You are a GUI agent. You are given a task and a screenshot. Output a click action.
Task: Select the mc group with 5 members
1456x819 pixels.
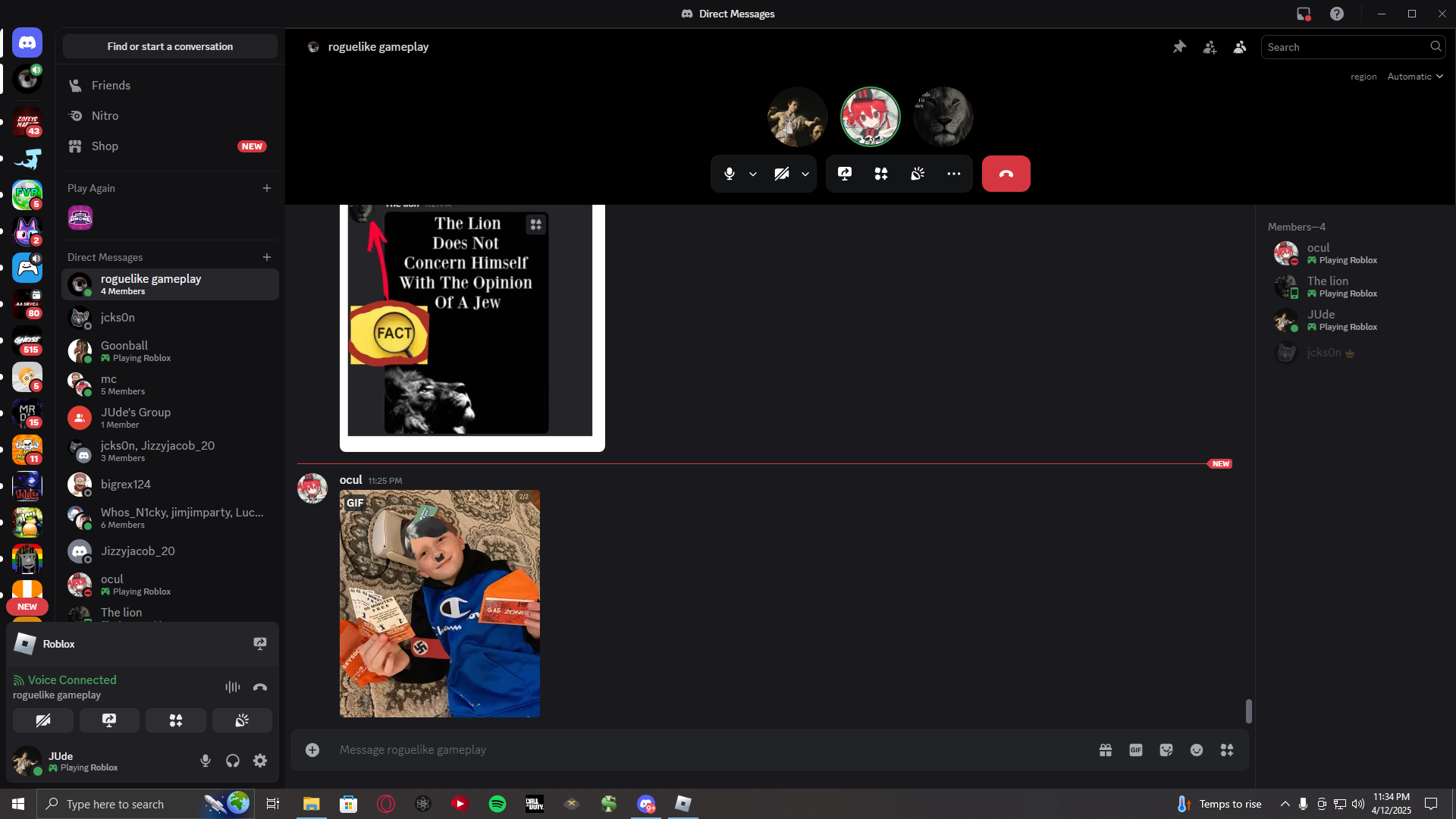tap(170, 384)
